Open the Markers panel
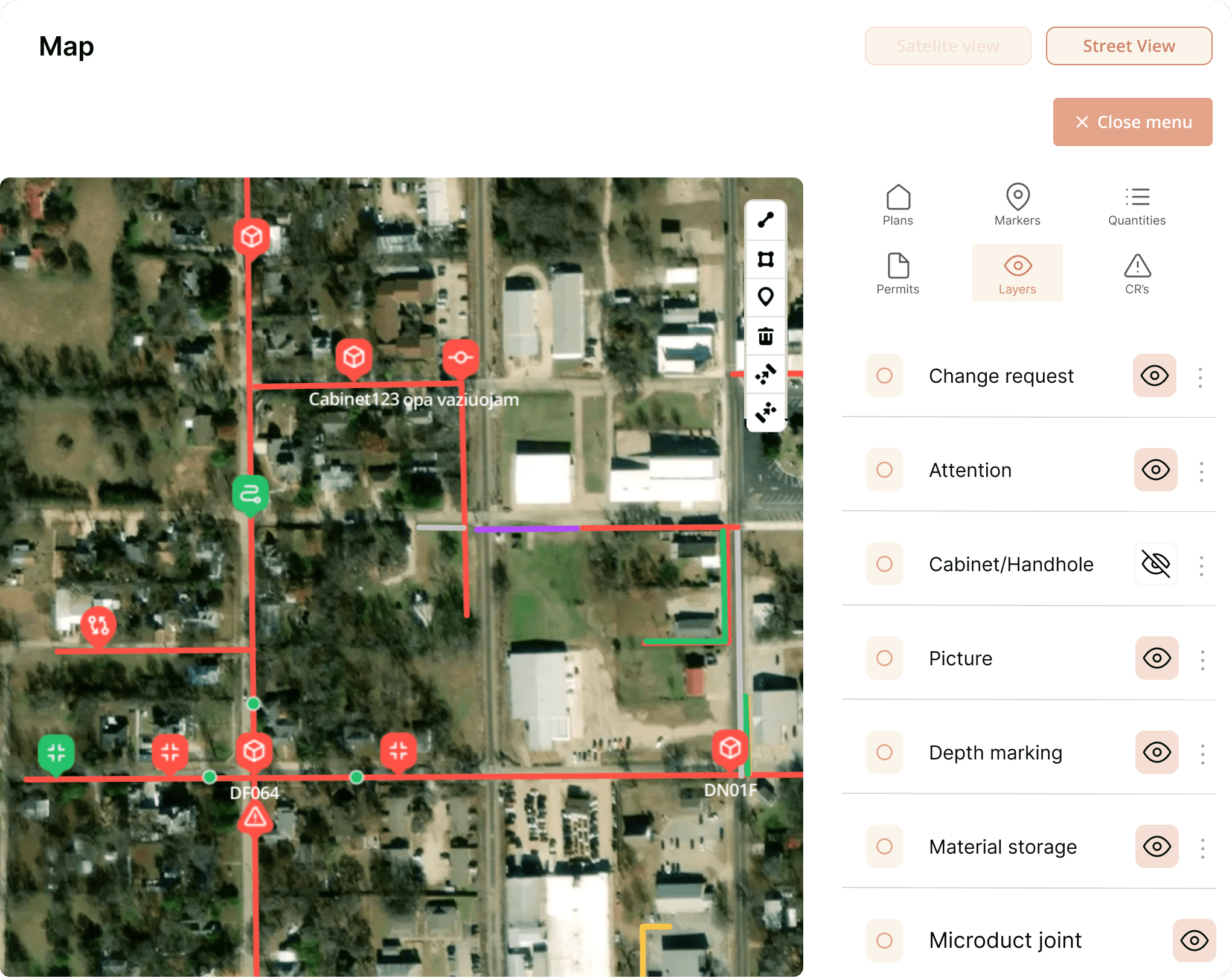This screenshot has width=1232, height=978. [1017, 204]
